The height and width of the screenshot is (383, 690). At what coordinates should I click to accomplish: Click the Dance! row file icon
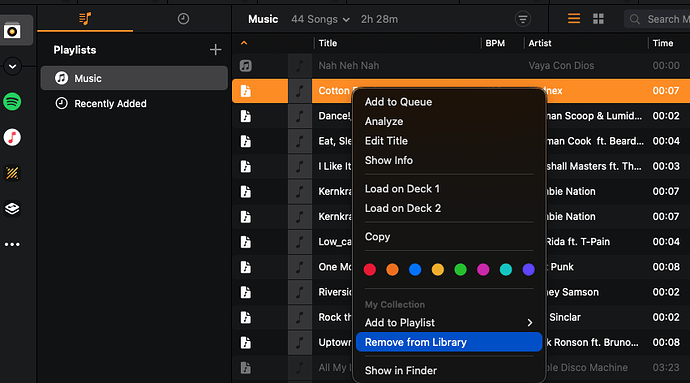pyautogui.click(x=246, y=116)
